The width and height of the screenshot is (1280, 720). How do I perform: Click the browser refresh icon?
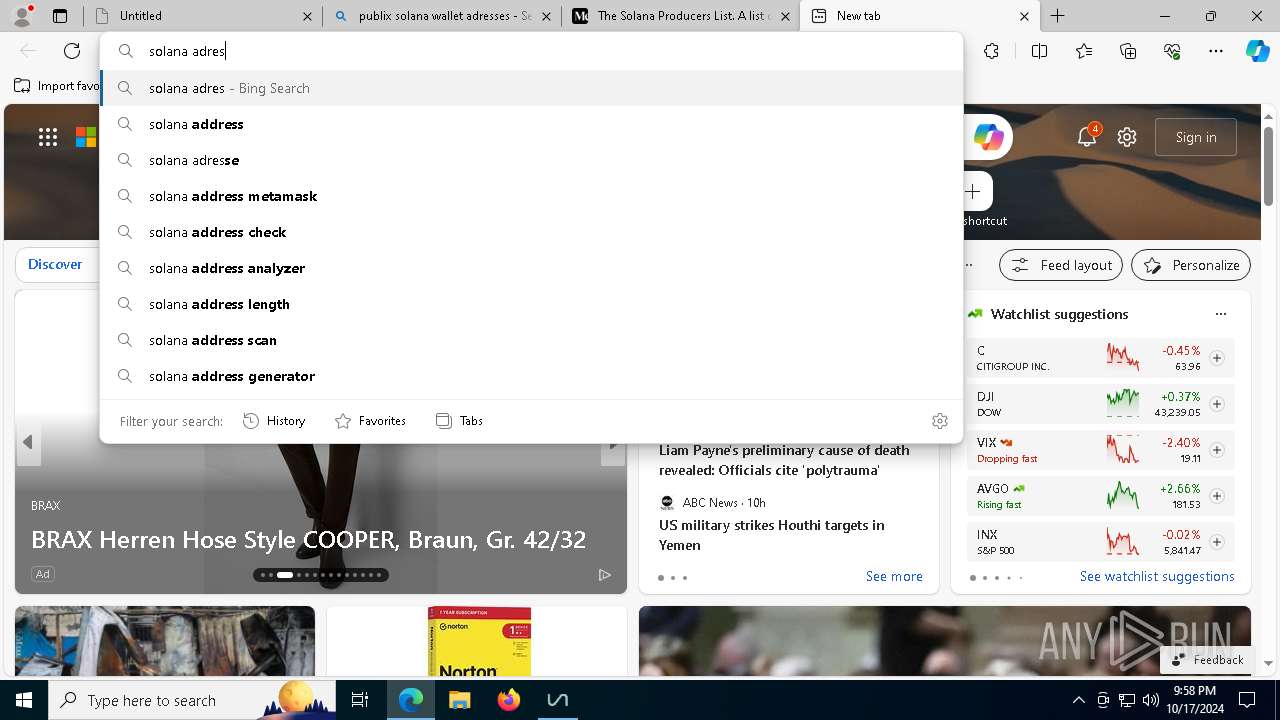coord(72,51)
